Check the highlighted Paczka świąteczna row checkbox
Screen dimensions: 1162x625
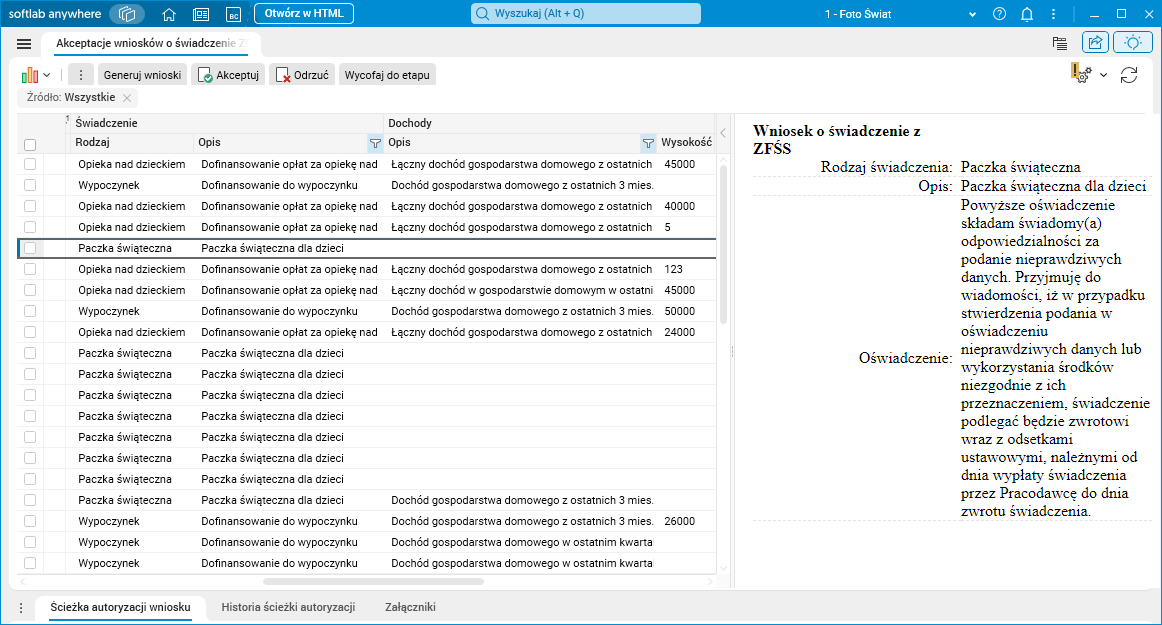click(x=30, y=248)
